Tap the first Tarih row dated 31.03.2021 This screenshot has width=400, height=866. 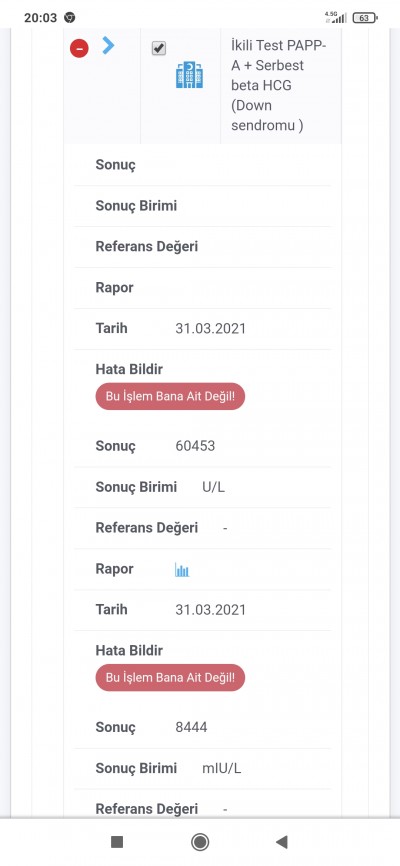pyautogui.click(x=202, y=329)
